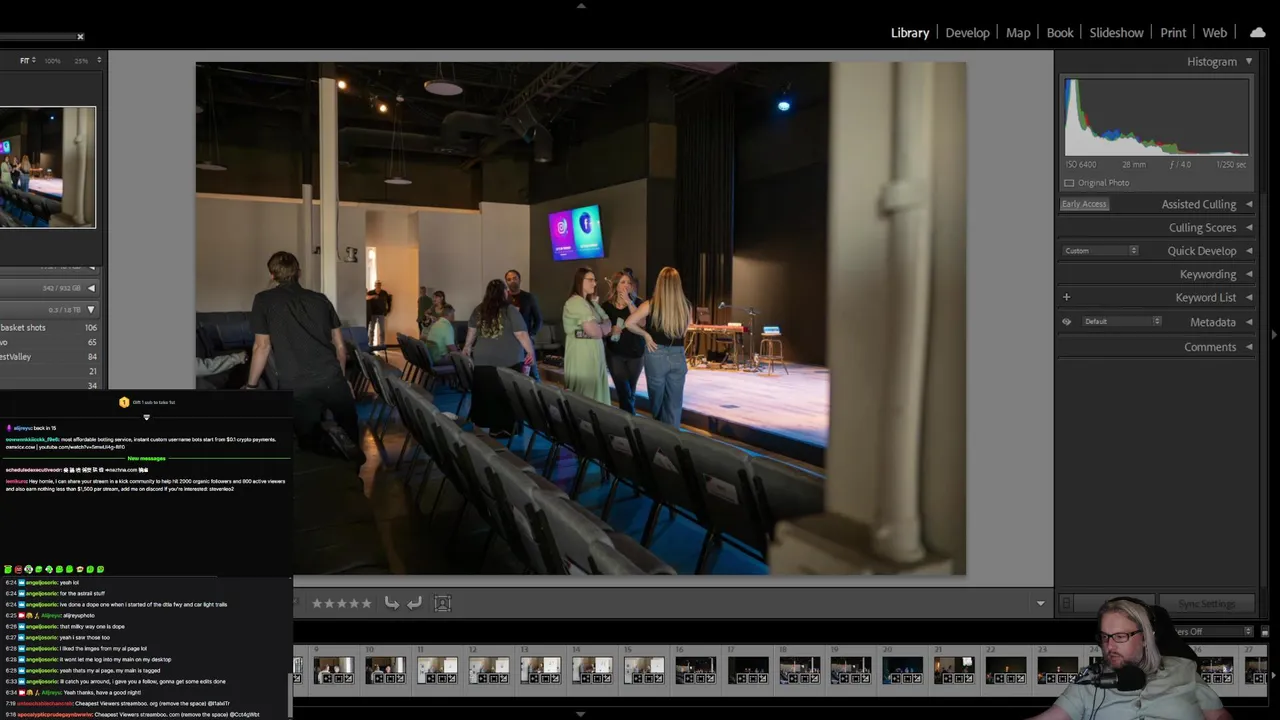The width and height of the screenshot is (1280, 720).
Task: Hide the top module picker panel arrow
Action: [581, 5]
